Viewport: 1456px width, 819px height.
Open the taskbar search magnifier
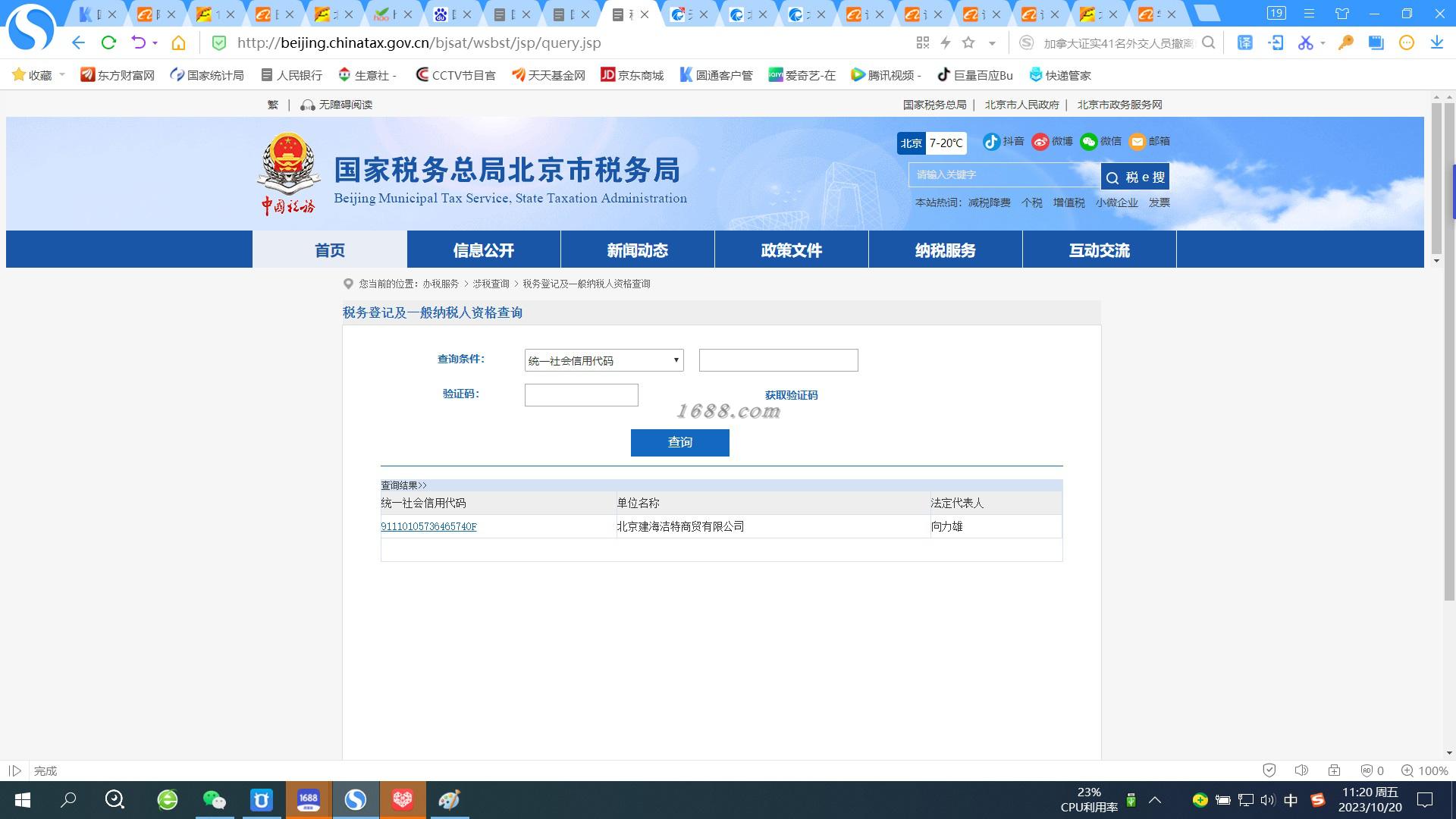[68, 800]
